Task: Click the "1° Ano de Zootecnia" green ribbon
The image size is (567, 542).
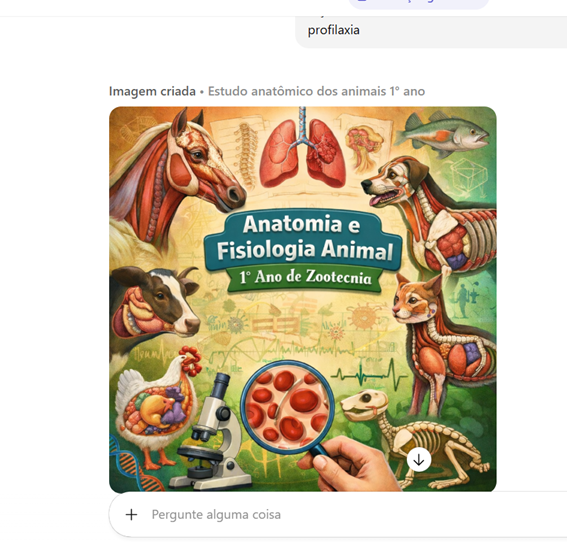Action: (305, 277)
